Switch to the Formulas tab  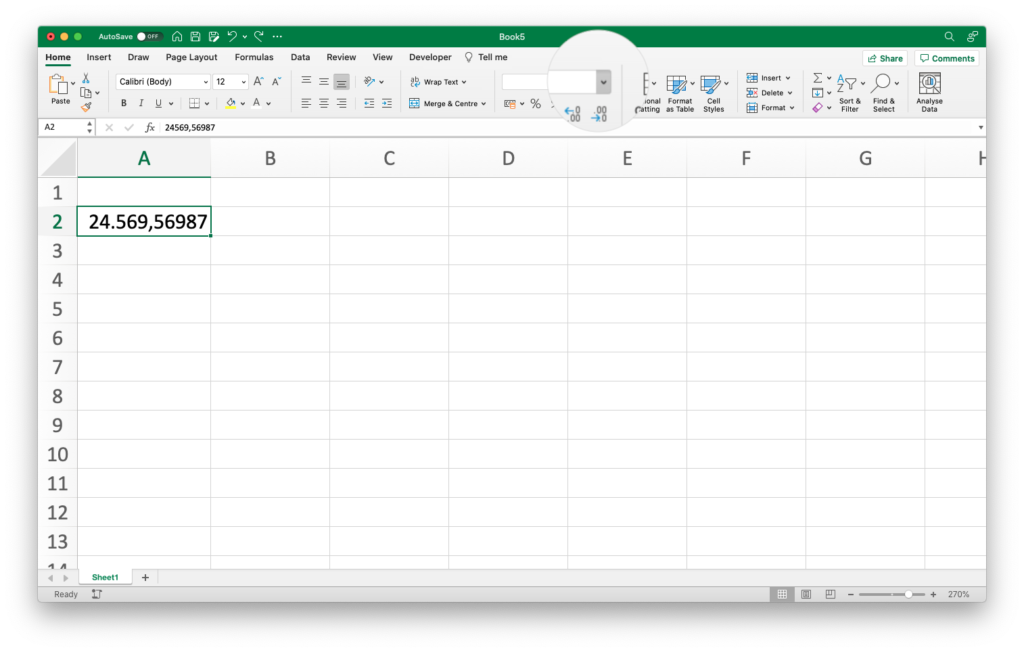254,58
